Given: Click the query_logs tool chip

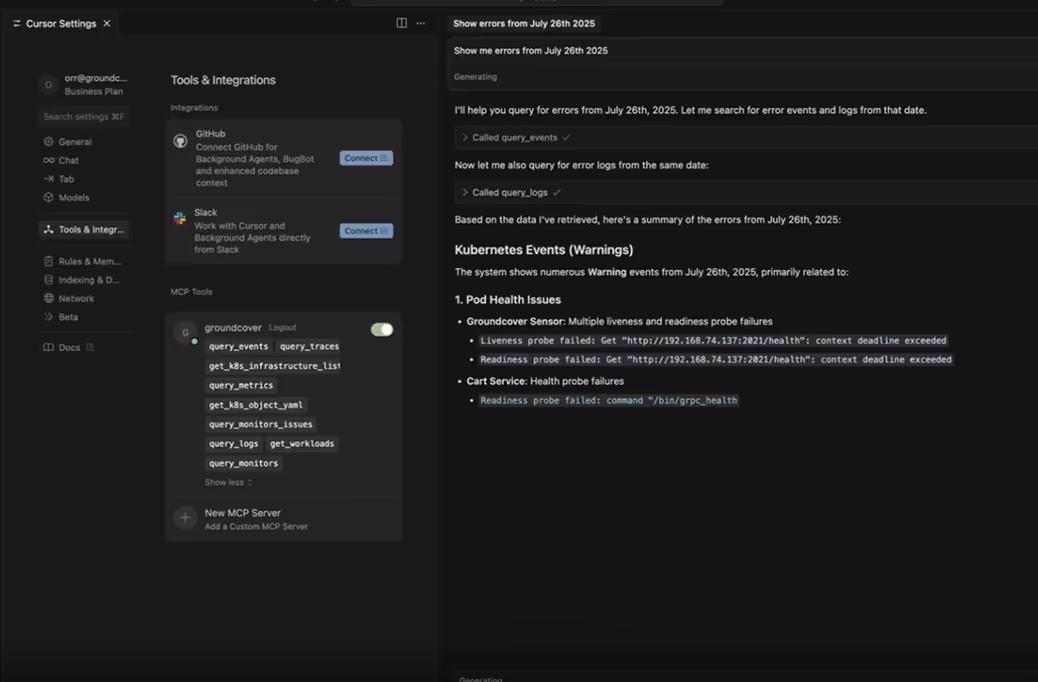Looking at the screenshot, I should coord(234,443).
